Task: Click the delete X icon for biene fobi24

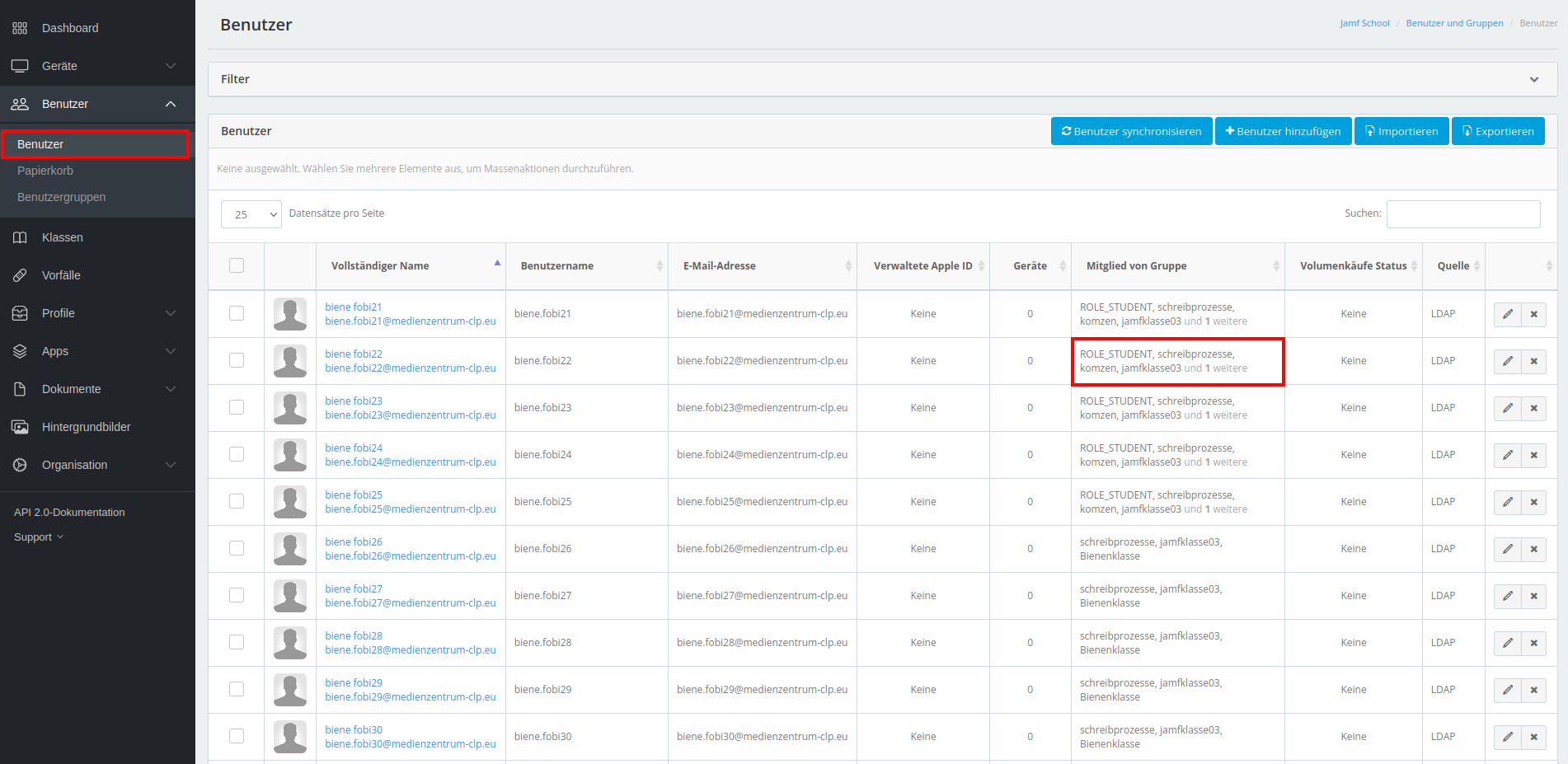Action: coord(1533,455)
